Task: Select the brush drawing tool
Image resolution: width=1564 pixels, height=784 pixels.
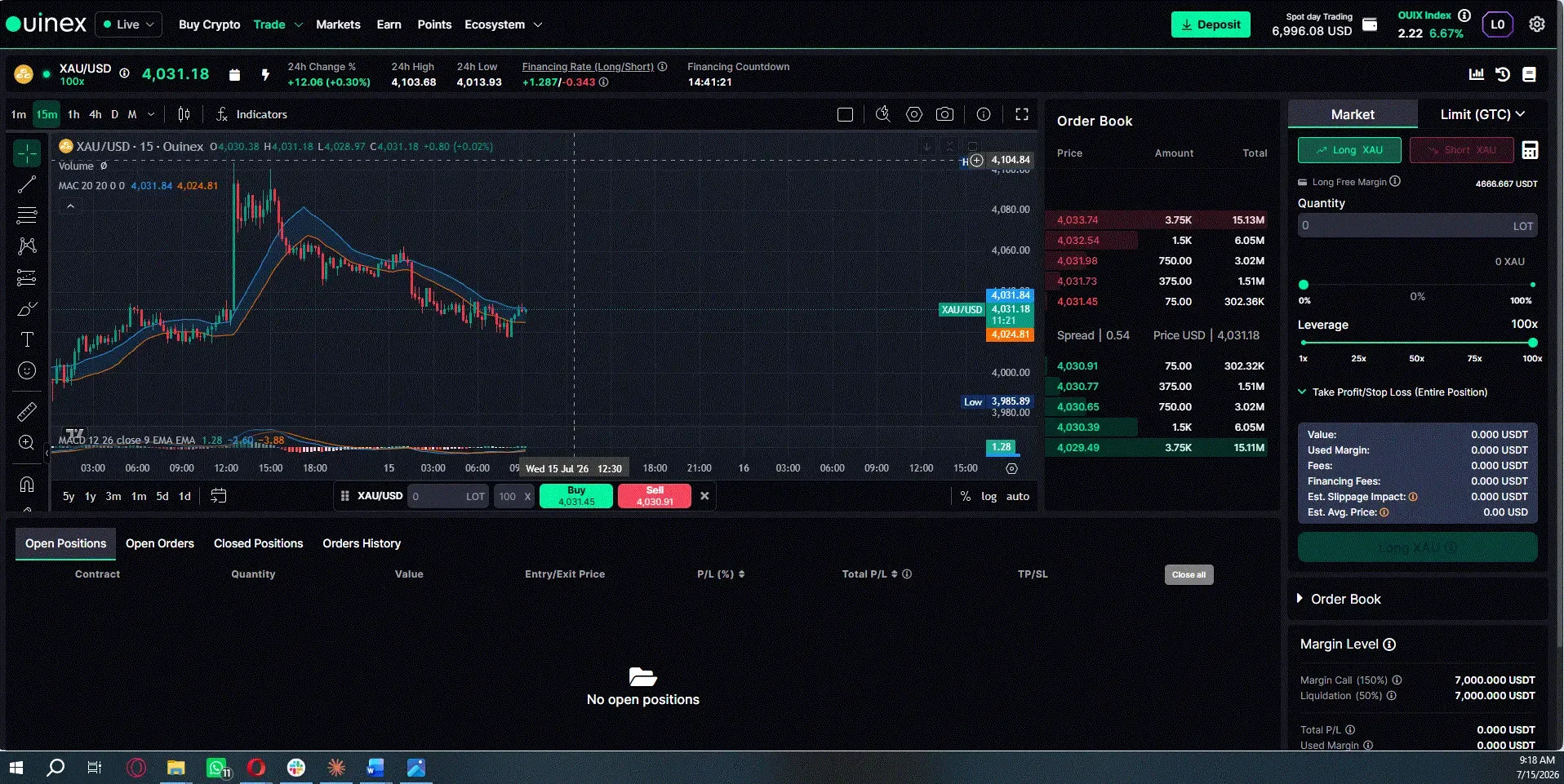Action: point(27,309)
